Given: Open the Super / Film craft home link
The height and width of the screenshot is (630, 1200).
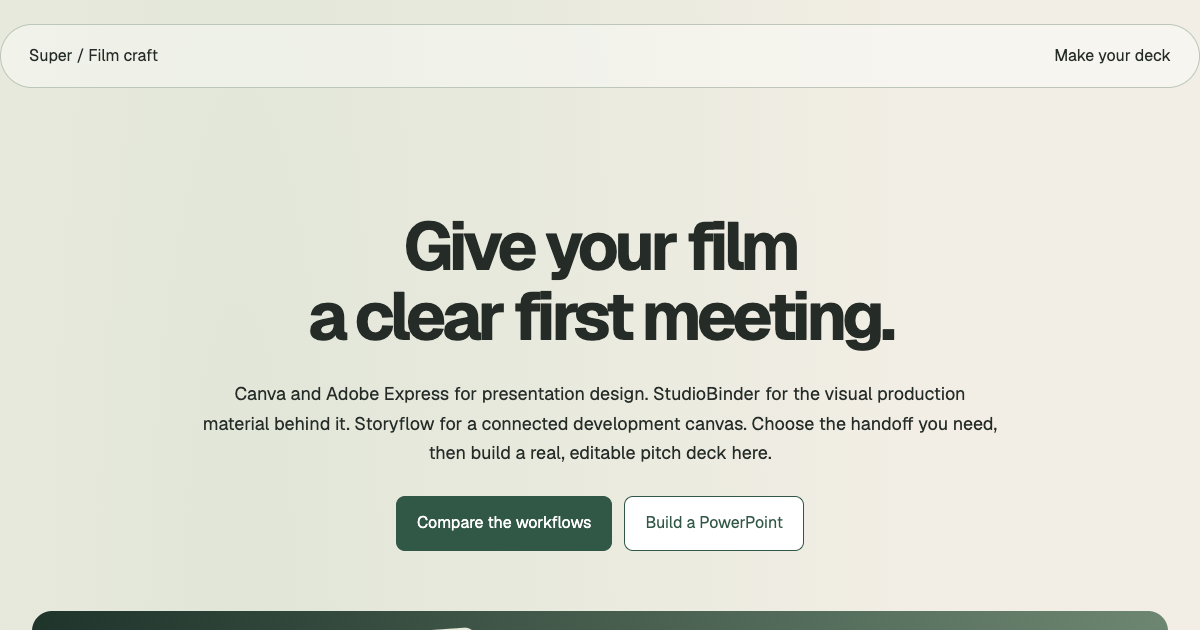Looking at the screenshot, I should [x=93, y=56].
